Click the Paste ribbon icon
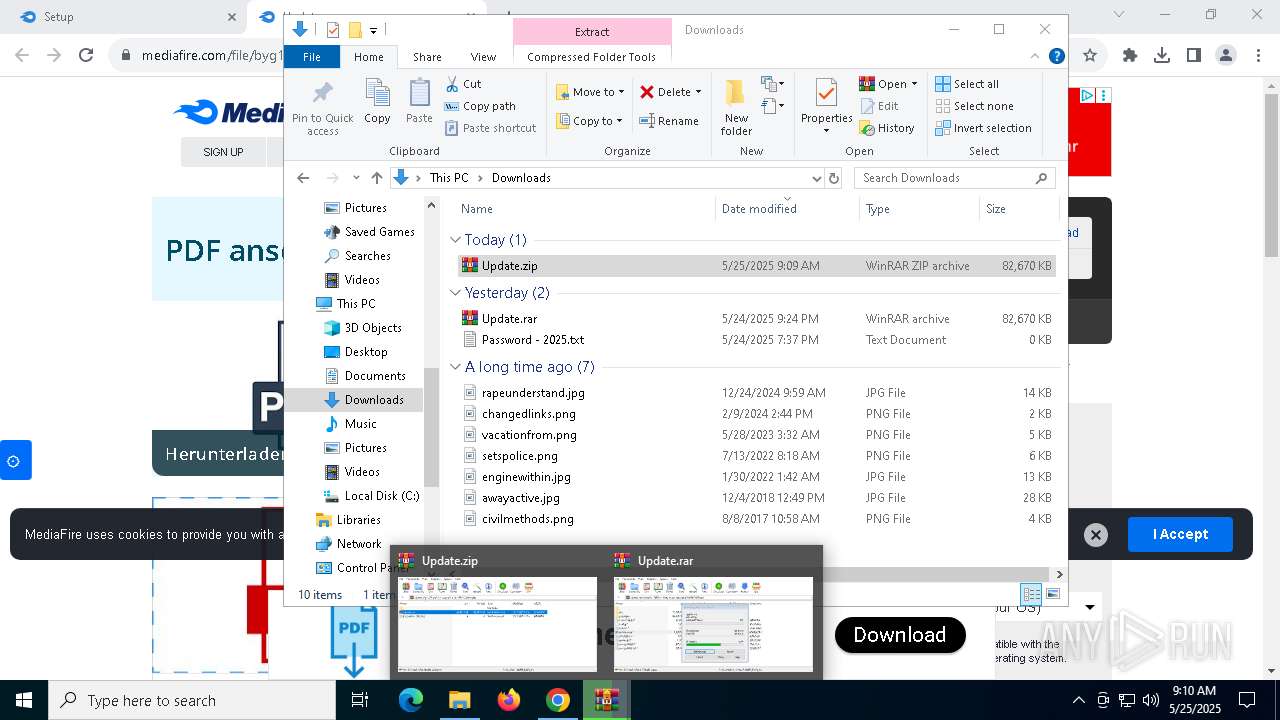Screen dimensions: 1280x720 point(419,101)
